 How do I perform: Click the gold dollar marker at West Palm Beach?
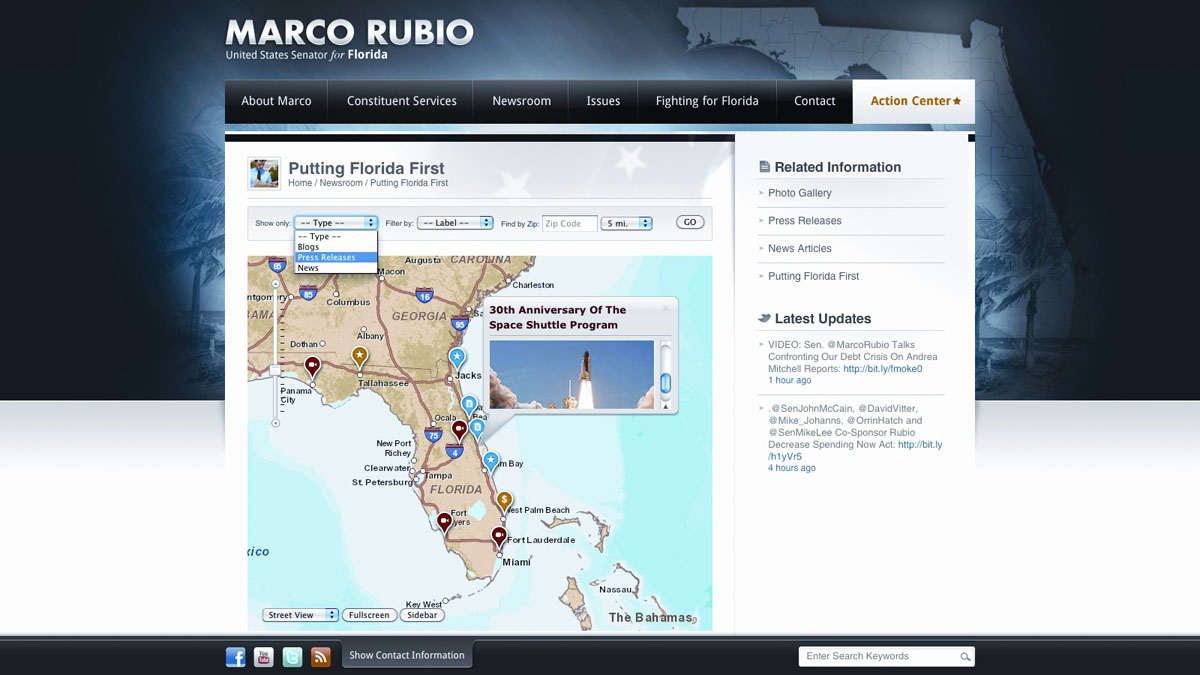click(505, 500)
